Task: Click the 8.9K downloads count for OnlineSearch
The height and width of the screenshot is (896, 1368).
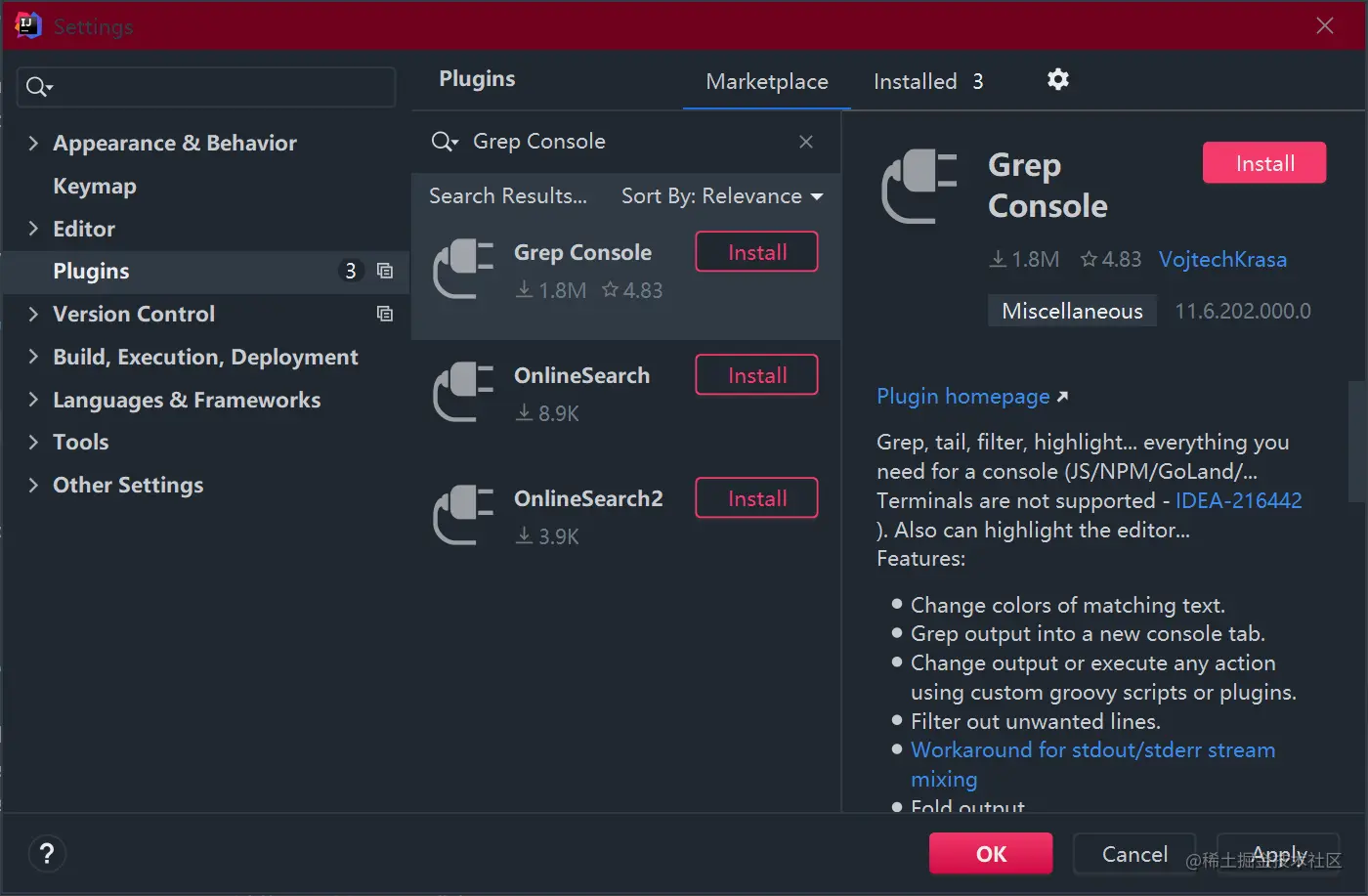Action: pos(547,413)
